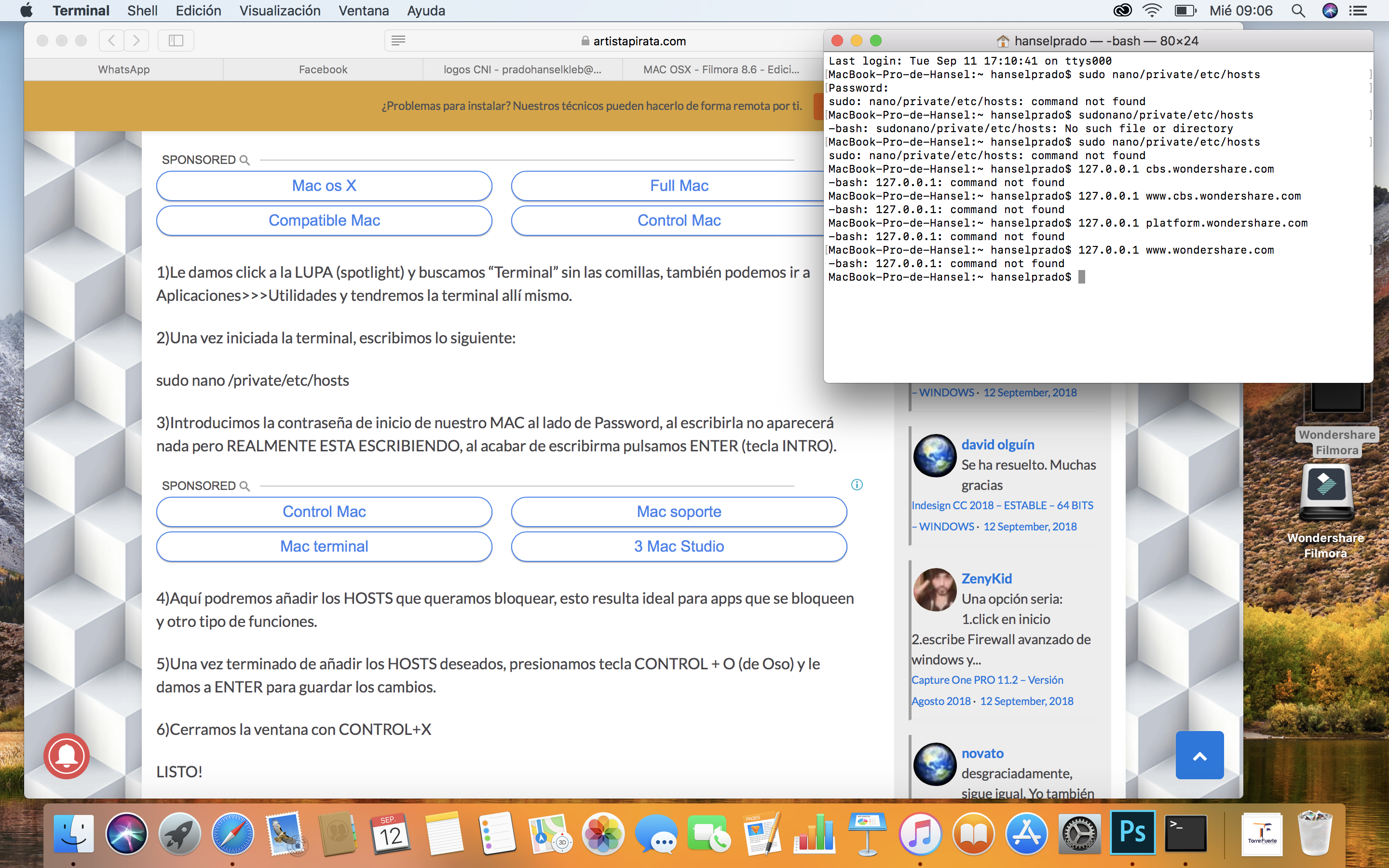Show Safari Reader view icon
The image size is (1389, 868).
(398, 40)
